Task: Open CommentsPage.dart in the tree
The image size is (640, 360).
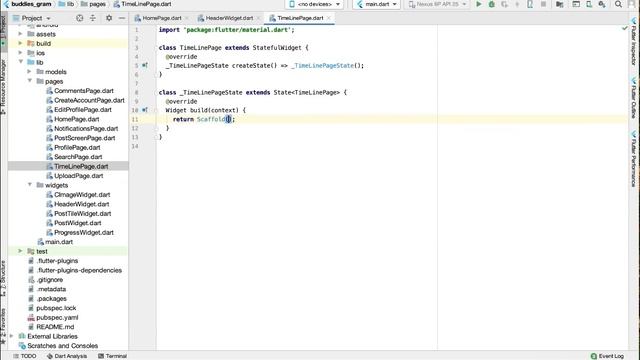Action: (84, 91)
